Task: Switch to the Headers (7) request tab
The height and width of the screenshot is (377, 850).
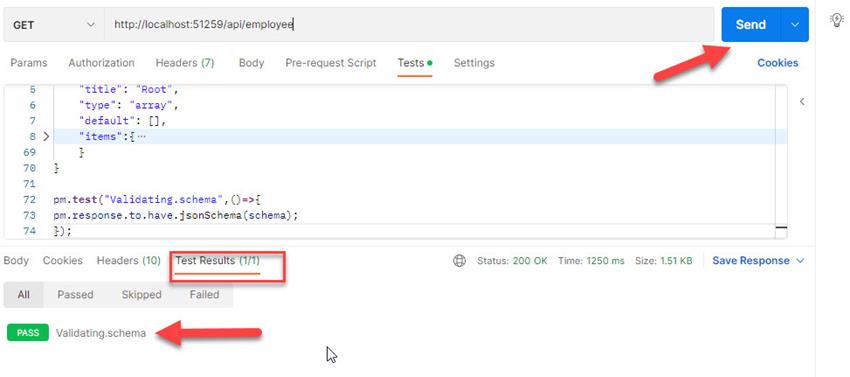Action: (x=185, y=63)
